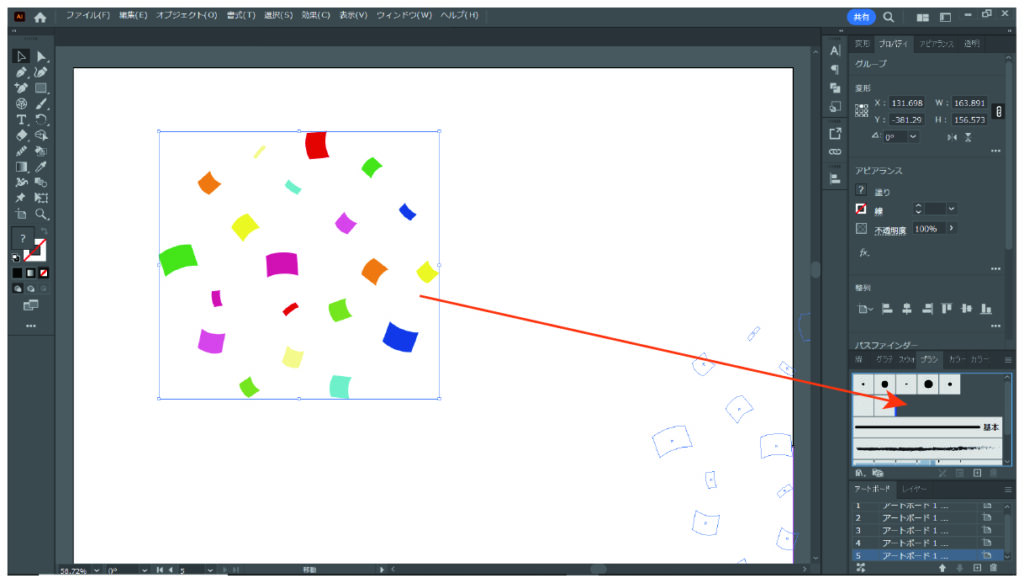1024x583 pixels.
Task: Toggle constrain width and height proportions link
Action: coord(998,112)
